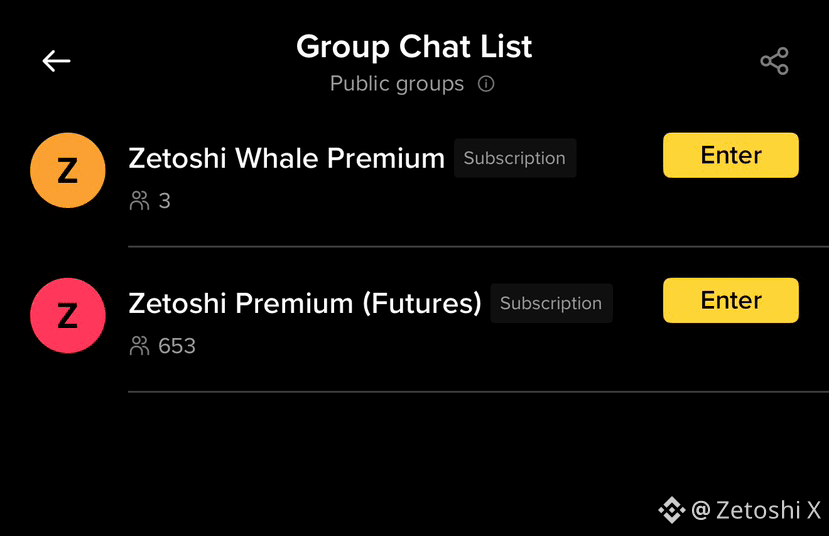This screenshot has width=829, height=536.
Task: Select the red Z avatar
Action: 68,316
